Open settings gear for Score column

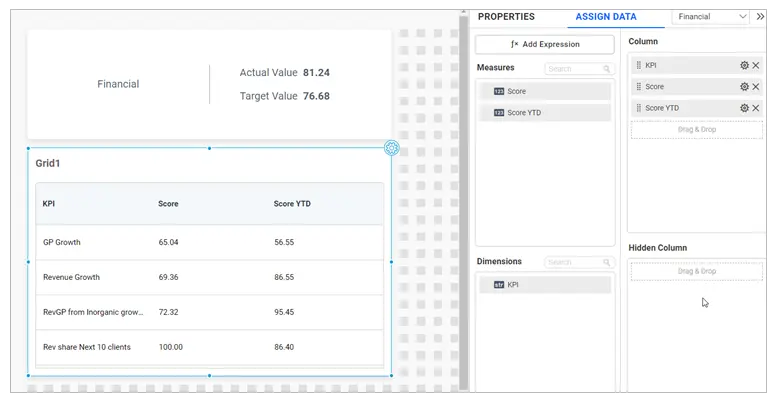[744, 87]
